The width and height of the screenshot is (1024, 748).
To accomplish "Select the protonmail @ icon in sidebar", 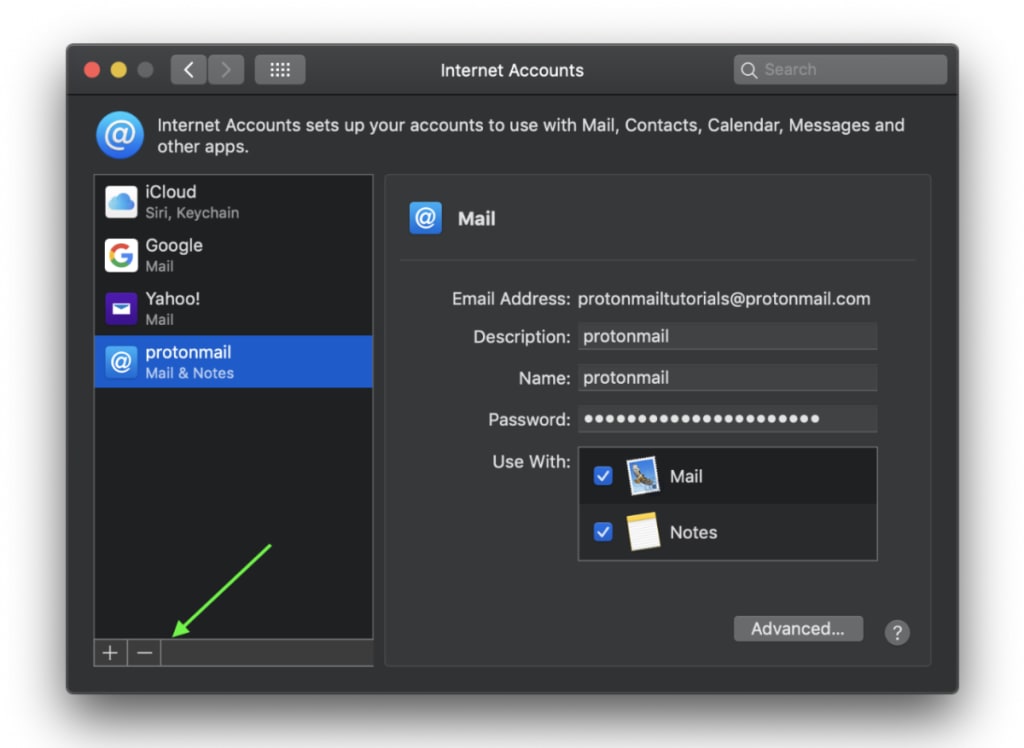I will coord(121,362).
